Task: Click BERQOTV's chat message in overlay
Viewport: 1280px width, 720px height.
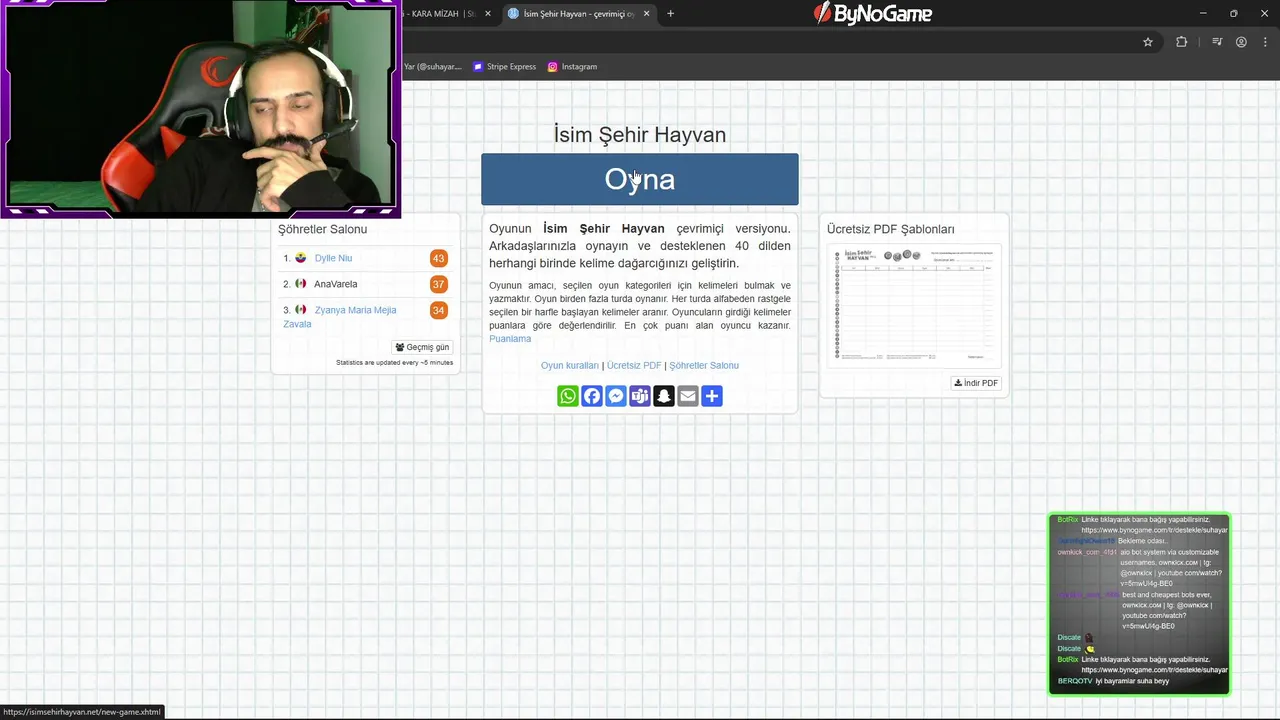Action: click(1113, 681)
